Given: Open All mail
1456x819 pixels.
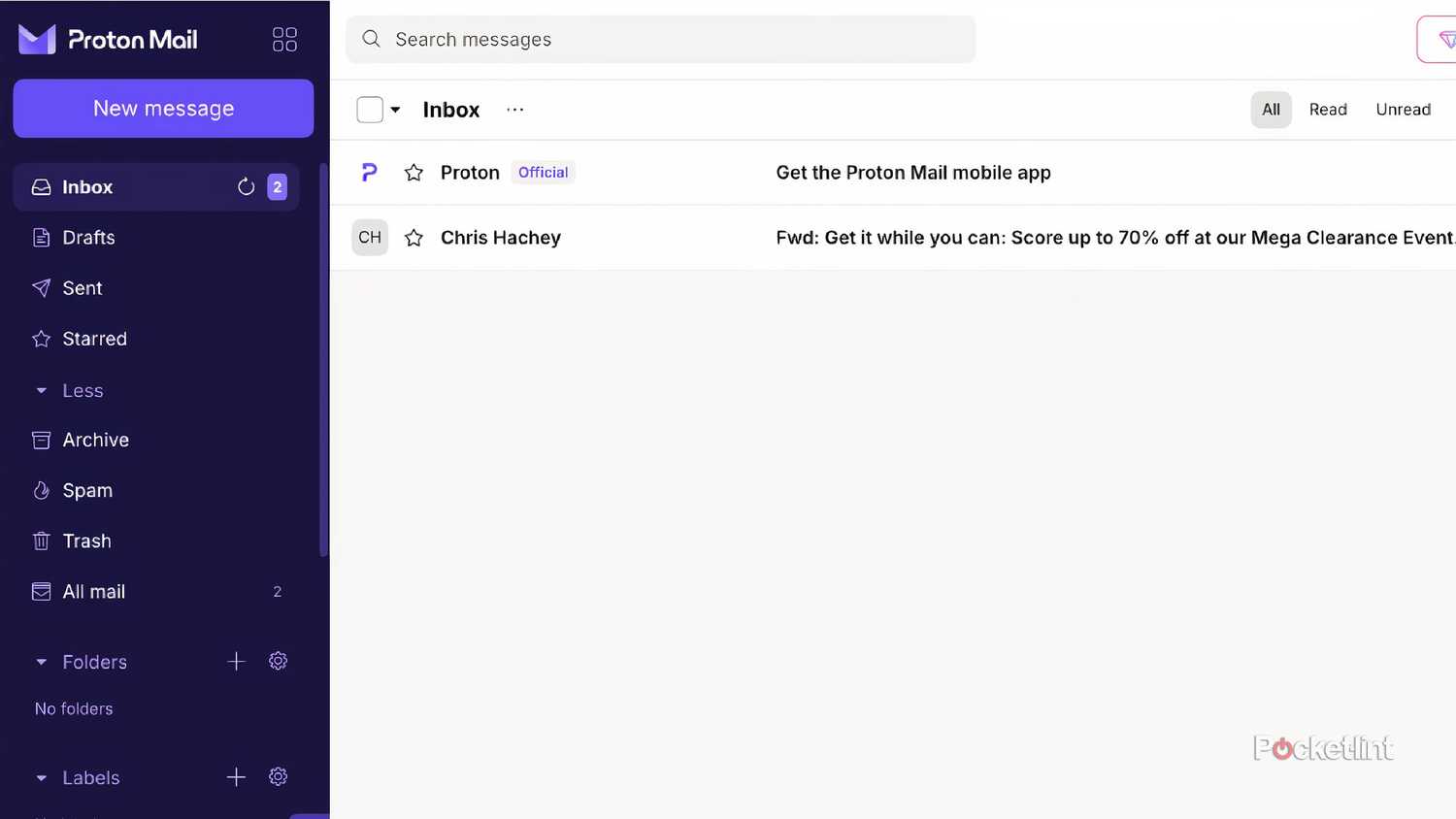Looking at the screenshot, I should (x=93, y=591).
